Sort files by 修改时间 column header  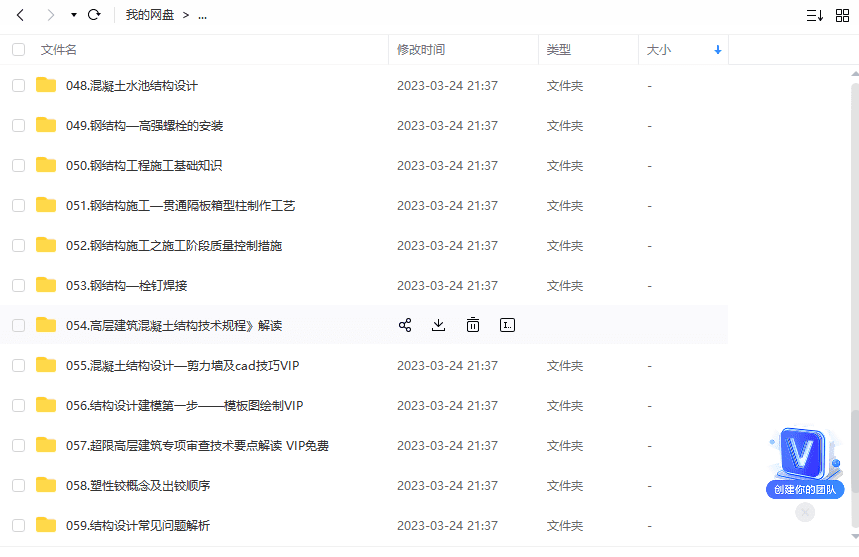(421, 49)
